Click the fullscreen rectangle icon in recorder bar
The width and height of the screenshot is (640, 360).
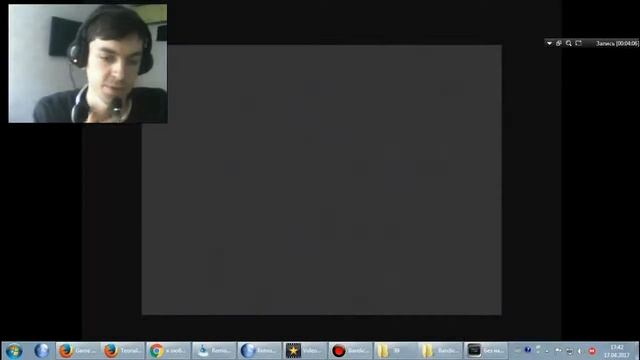click(x=578, y=43)
